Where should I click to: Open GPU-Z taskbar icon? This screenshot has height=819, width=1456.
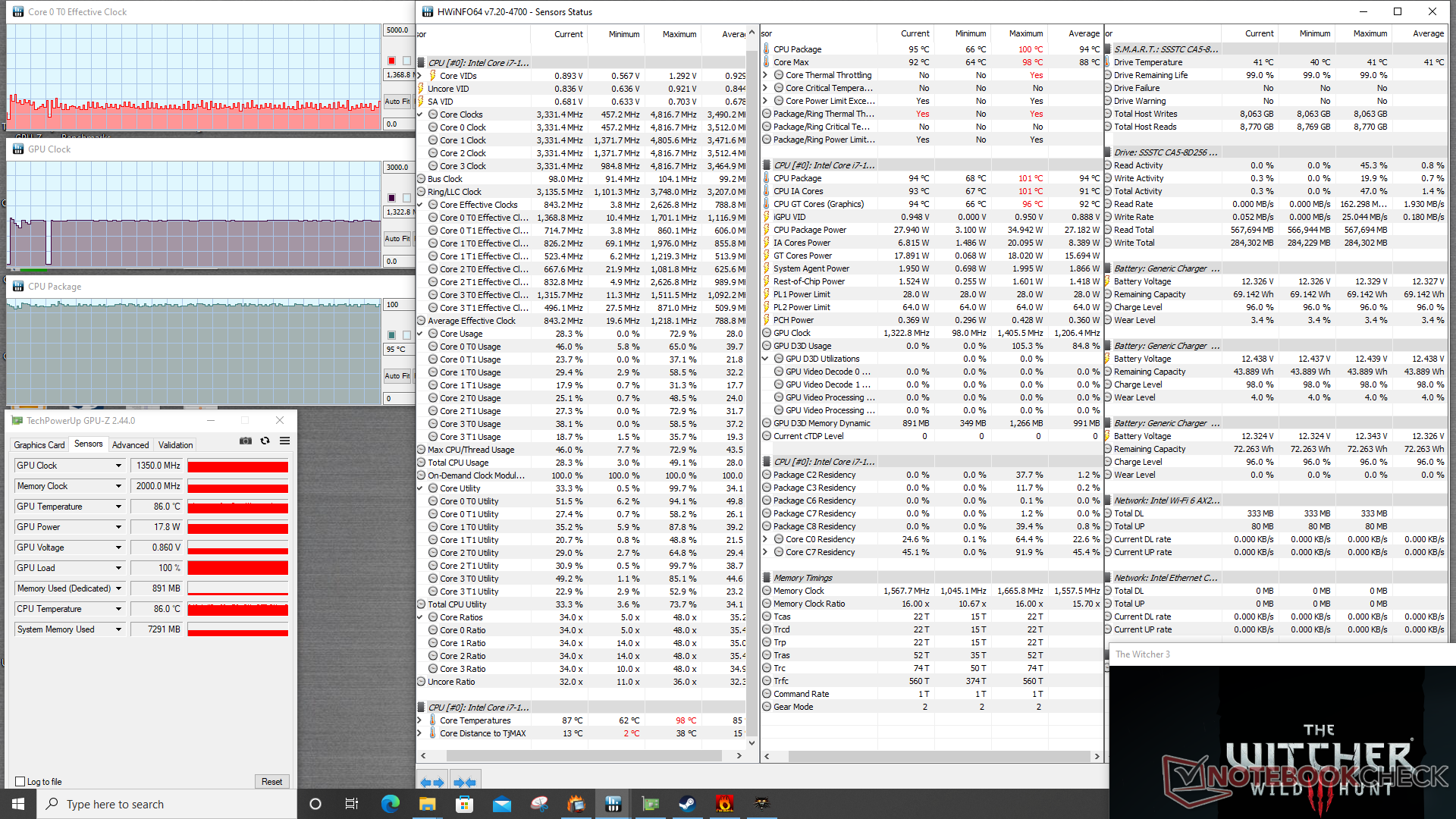click(x=650, y=804)
